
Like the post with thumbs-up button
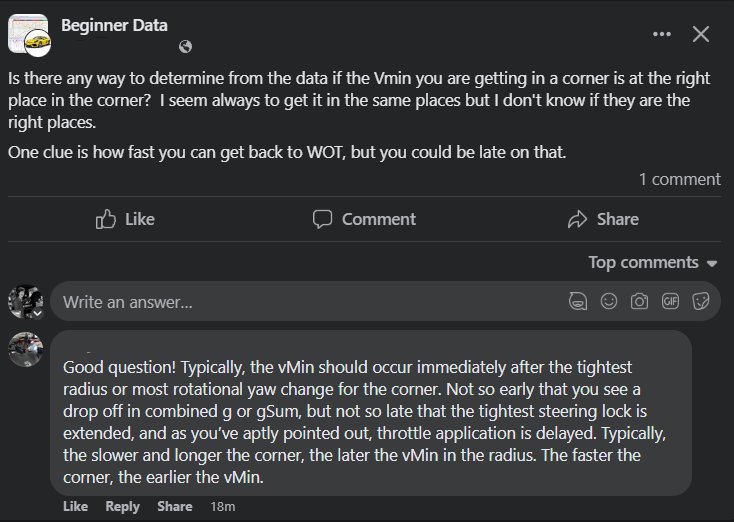[125, 219]
